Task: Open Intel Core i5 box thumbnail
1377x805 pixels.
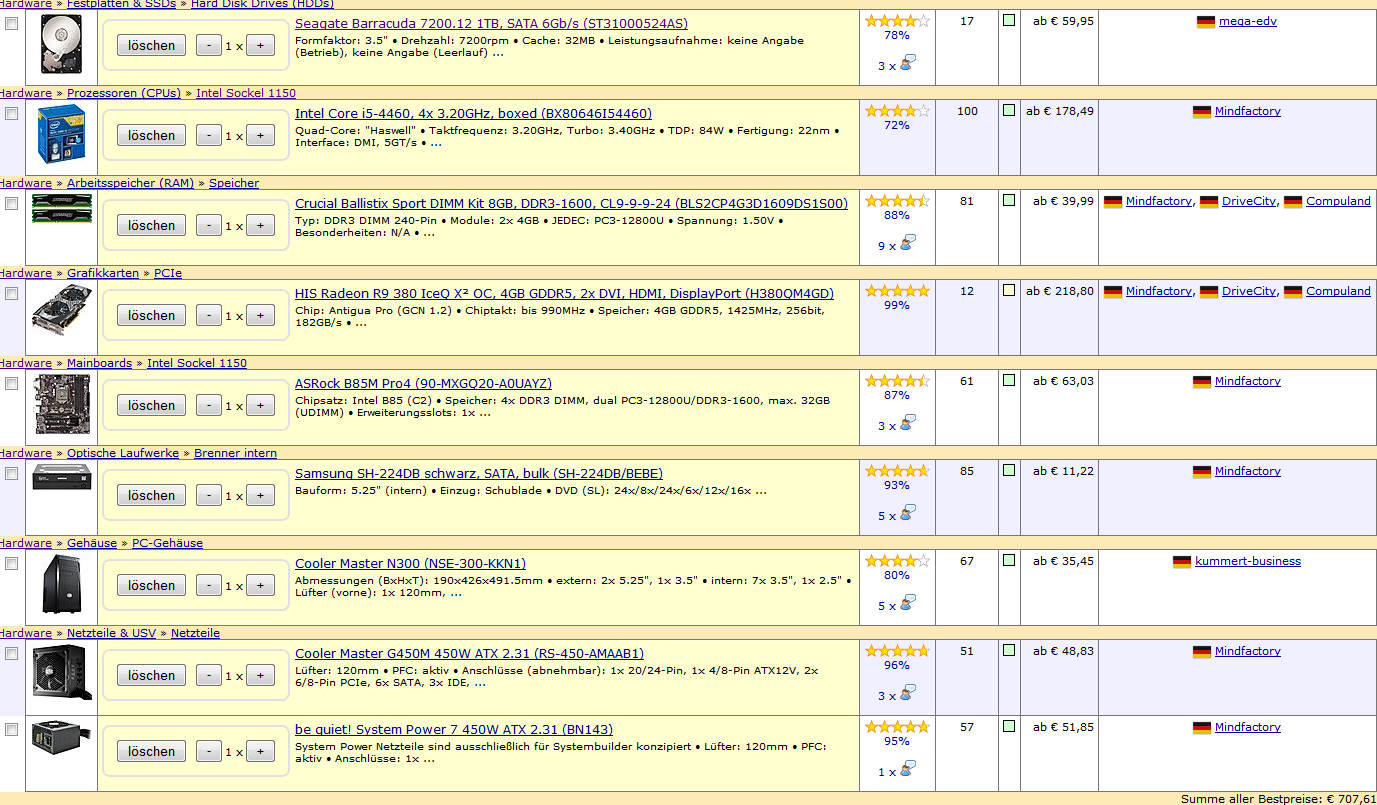Action: coord(62,134)
